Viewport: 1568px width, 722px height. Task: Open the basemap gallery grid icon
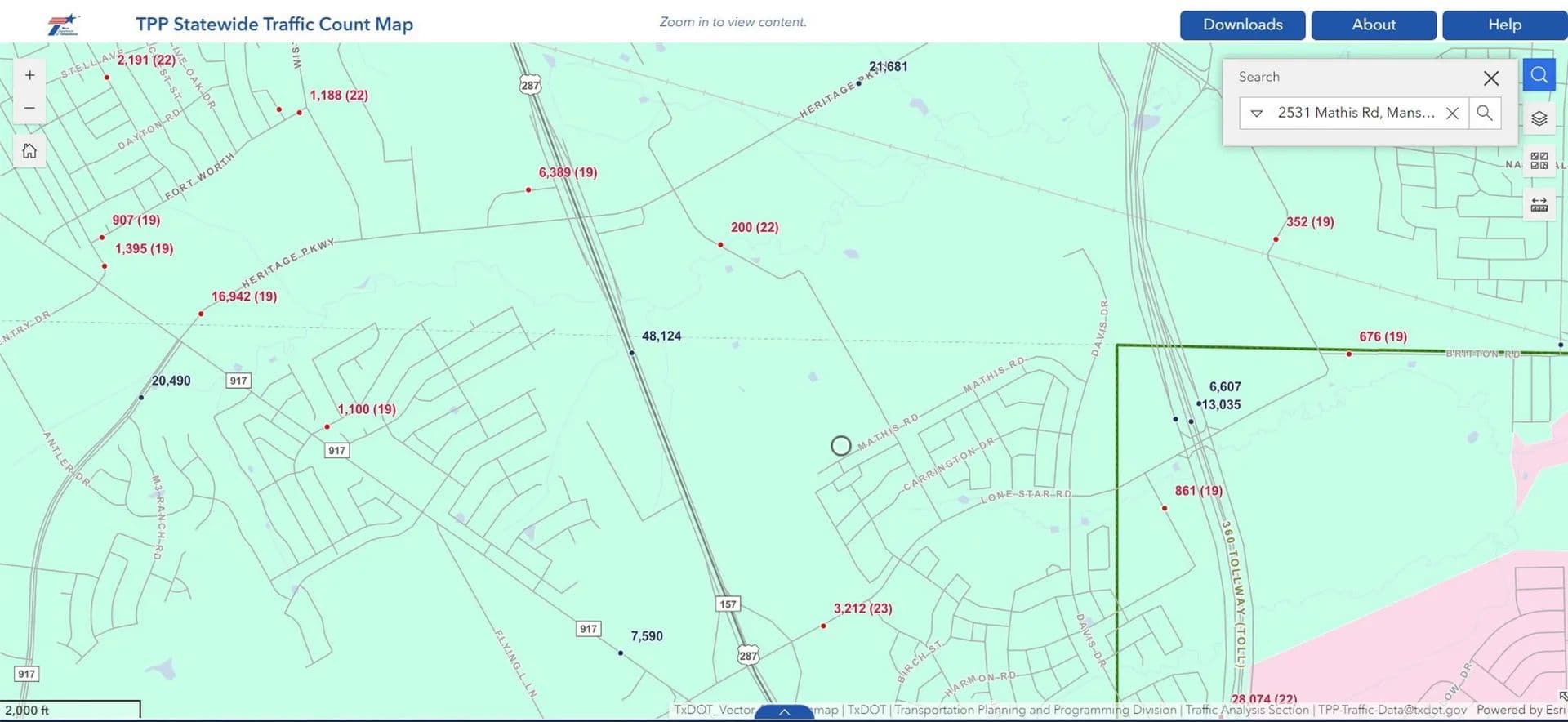click(1539, 161)
